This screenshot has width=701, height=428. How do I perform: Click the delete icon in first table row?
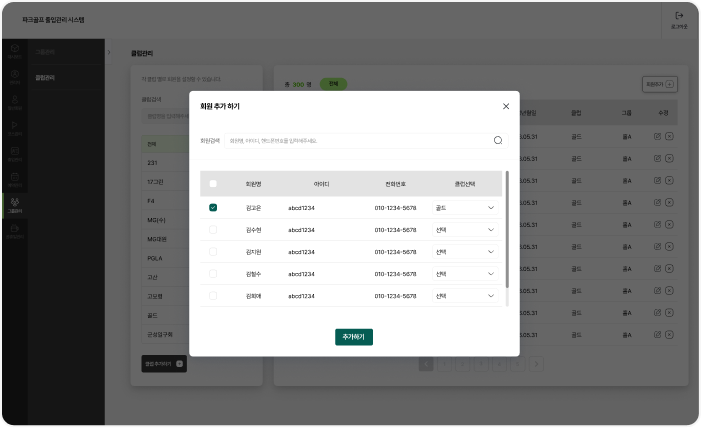669,135
